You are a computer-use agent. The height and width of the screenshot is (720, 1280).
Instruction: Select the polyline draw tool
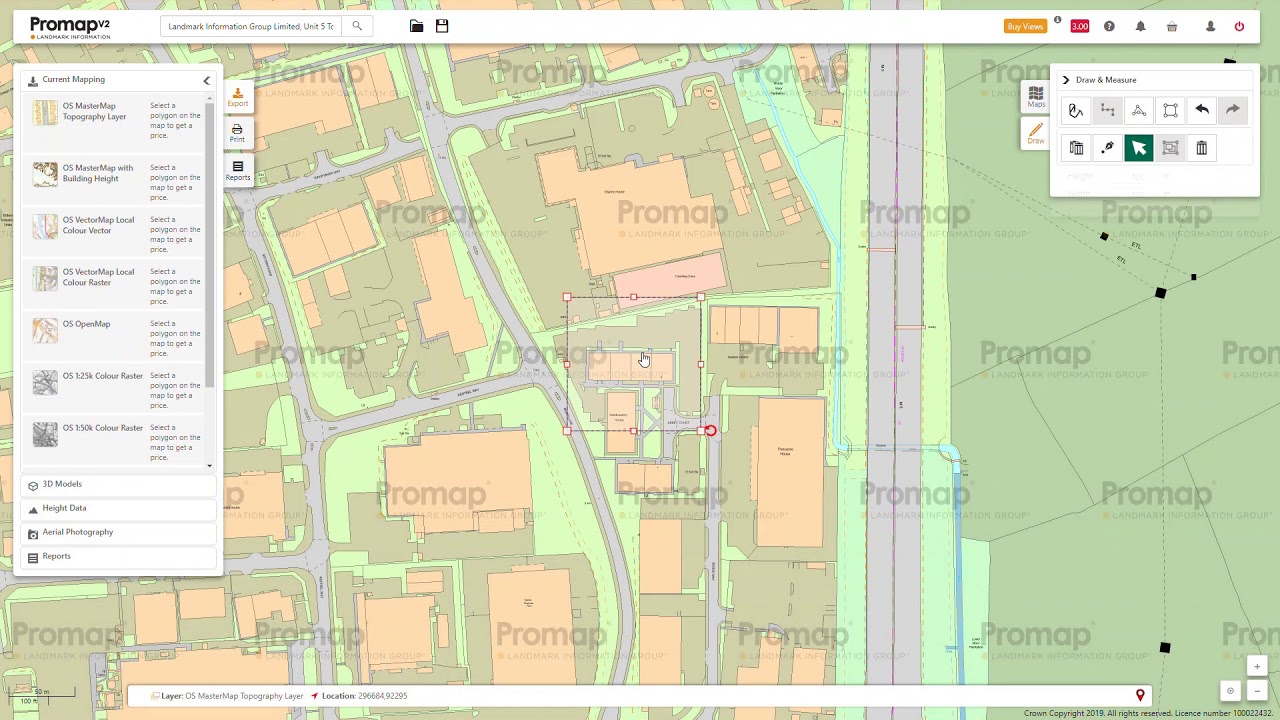[1107, 111]
